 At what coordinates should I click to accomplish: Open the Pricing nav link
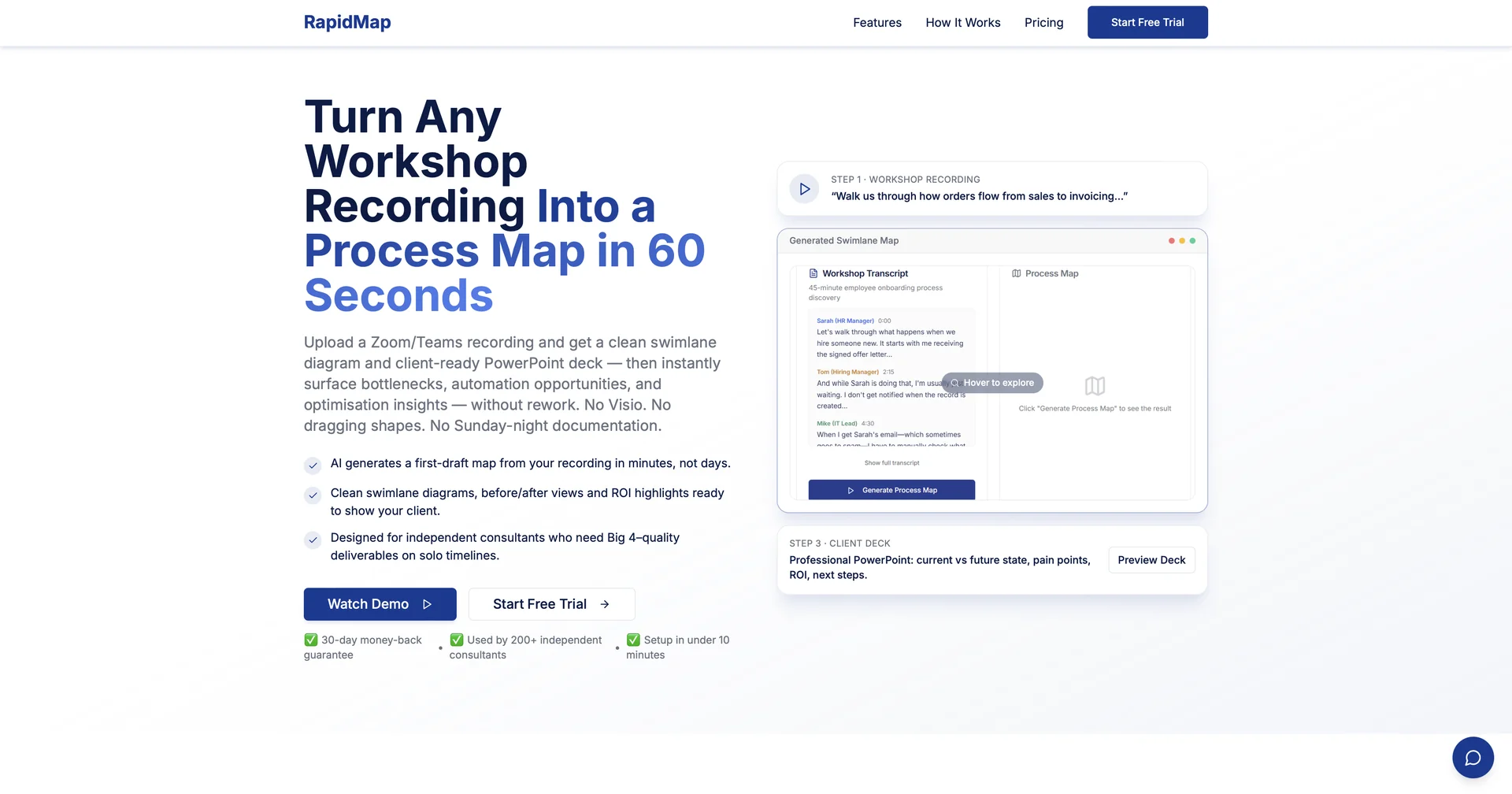(x=1043, y=23)
